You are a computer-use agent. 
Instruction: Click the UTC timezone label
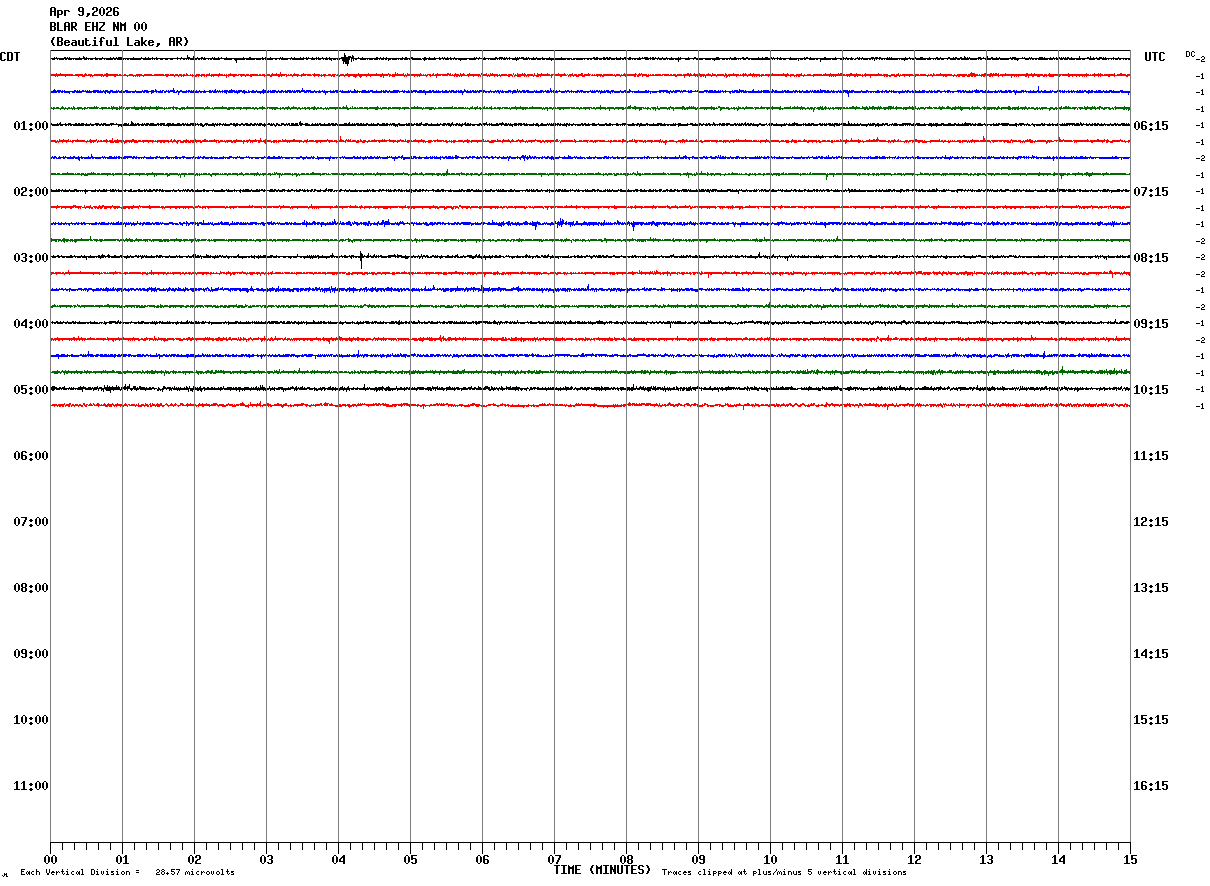click(1155, 57)
